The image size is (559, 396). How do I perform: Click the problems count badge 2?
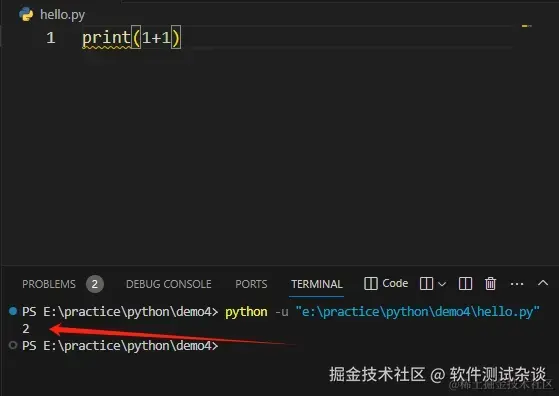tap(95, 284)
